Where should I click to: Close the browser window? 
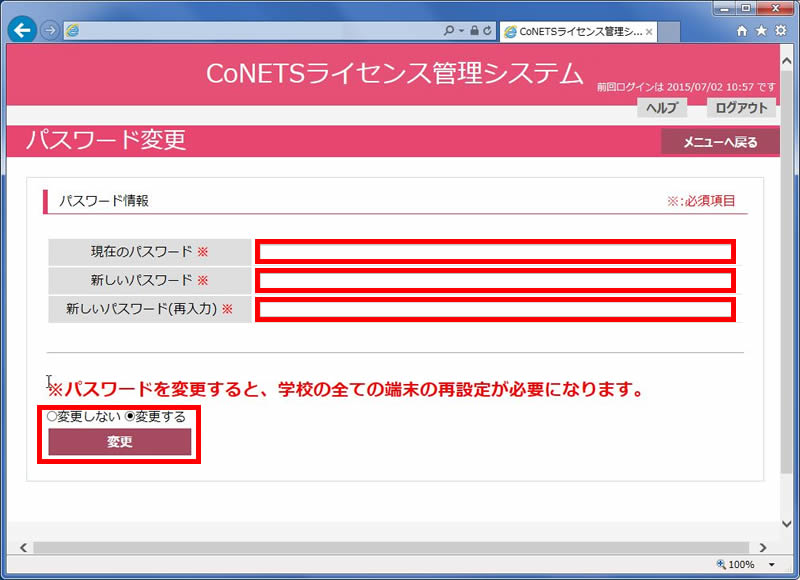pos(775,8)
